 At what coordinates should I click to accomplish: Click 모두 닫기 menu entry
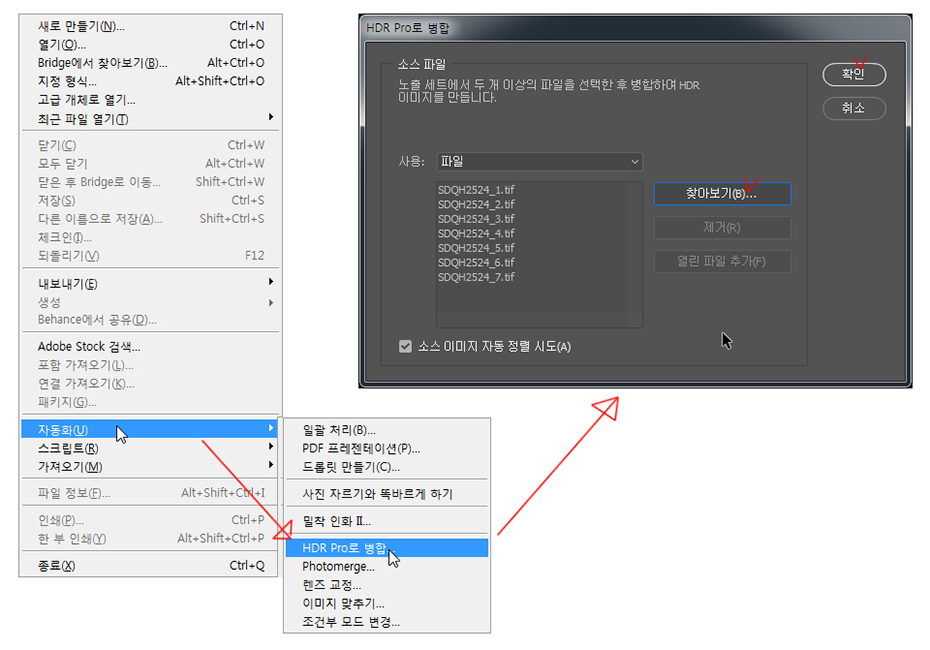tap(151, 164)
